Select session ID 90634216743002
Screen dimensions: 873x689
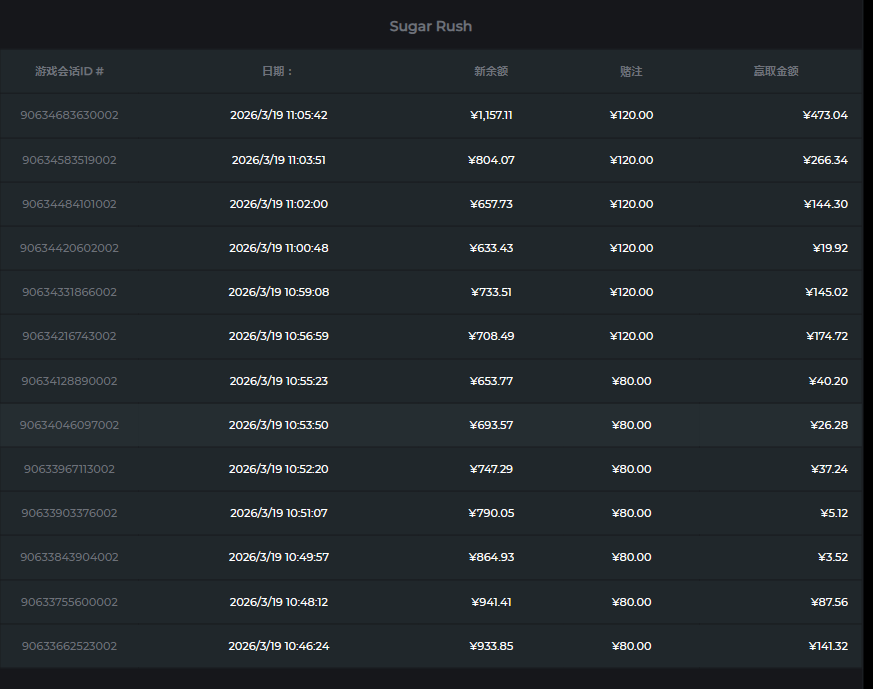69,336
